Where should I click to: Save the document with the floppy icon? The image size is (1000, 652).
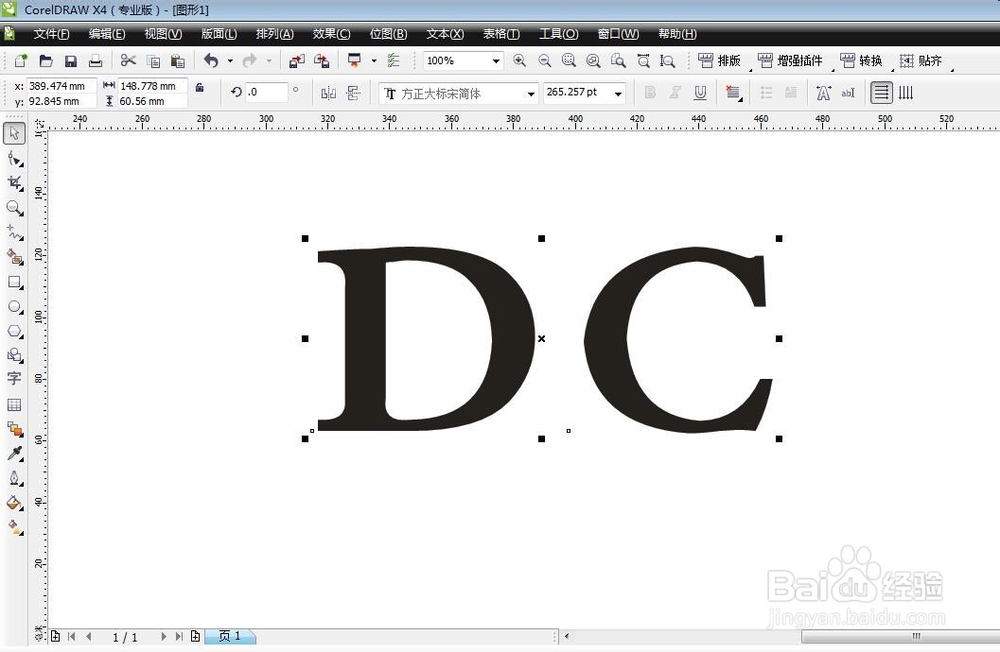(x=71, y=61)
